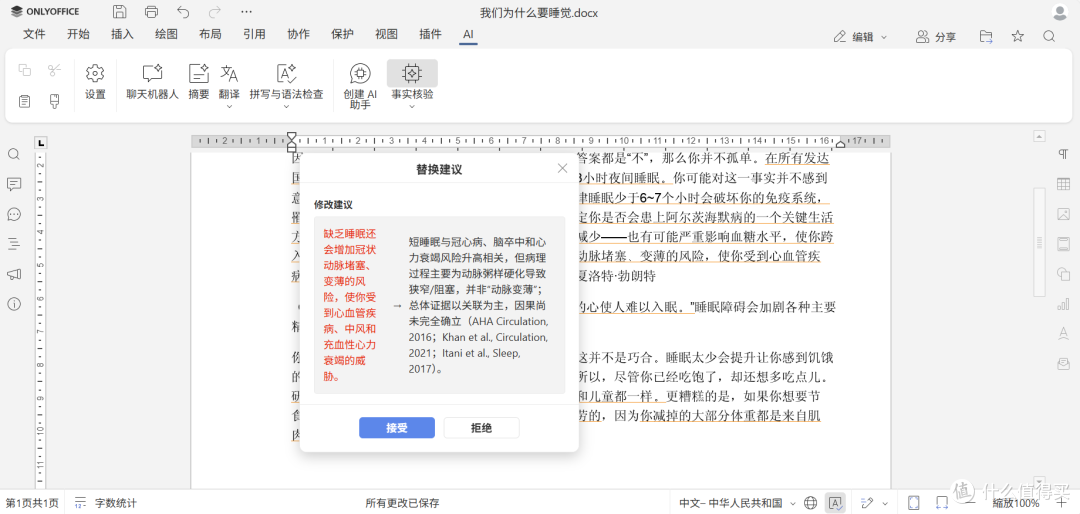Switch to the Insert (插入) tab

[122, 34]
